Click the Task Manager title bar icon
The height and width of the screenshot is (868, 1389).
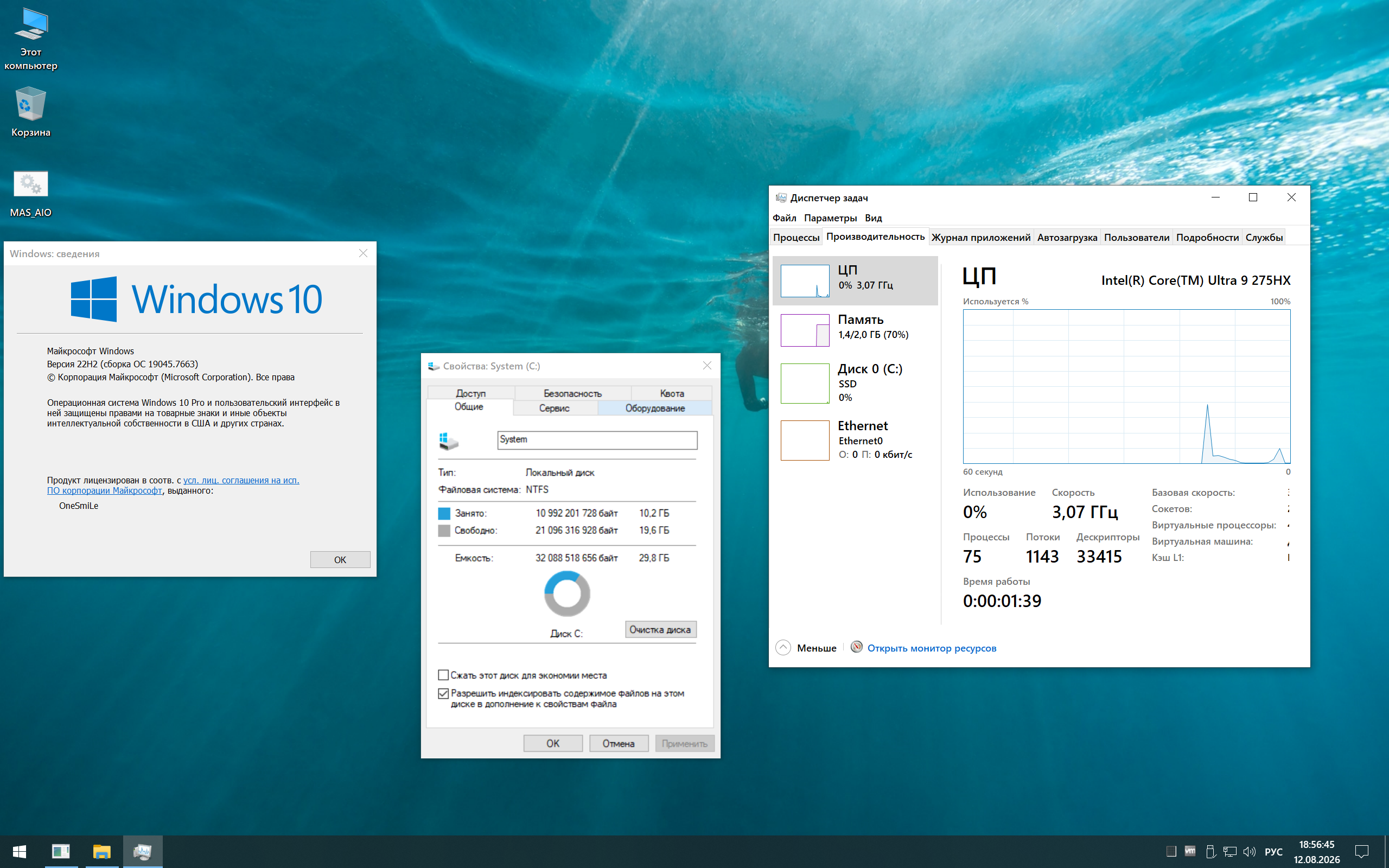tap(781, 197)
